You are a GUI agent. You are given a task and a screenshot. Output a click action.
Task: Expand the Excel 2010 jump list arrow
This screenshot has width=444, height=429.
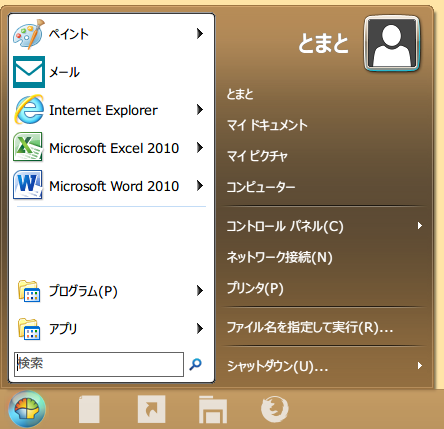(x=200, y=147)
